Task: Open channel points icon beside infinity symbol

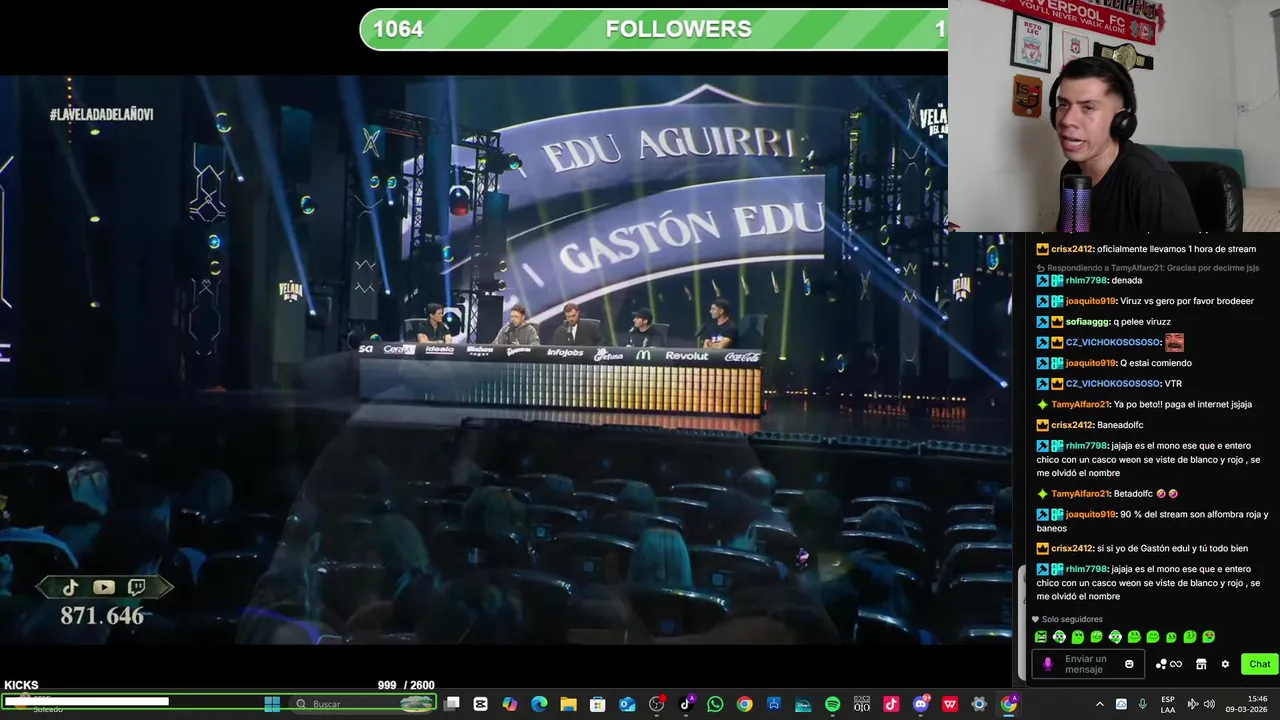Action: pyautogui.click(x=1161, y=664)
